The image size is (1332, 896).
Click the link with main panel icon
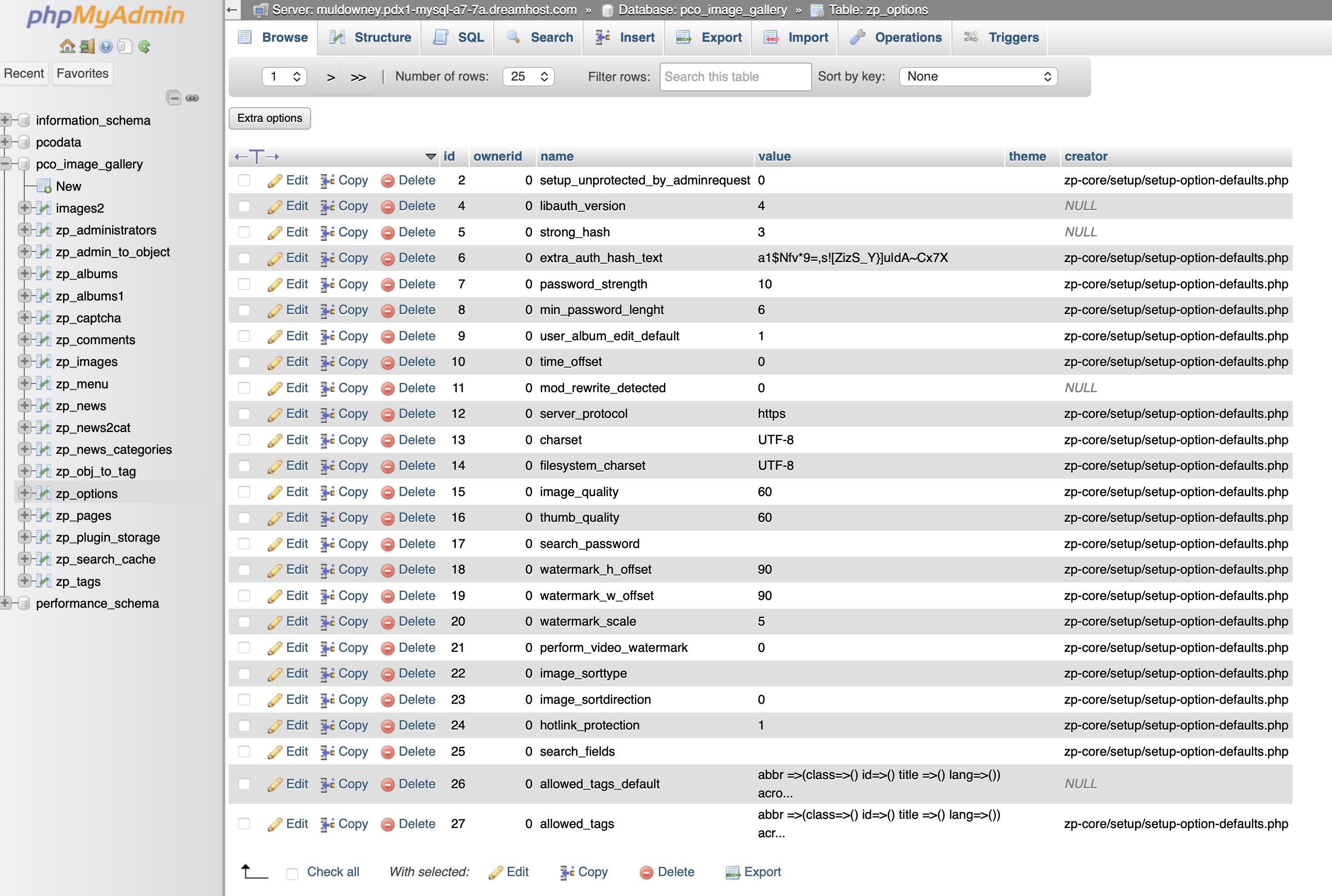click(193, 98)
